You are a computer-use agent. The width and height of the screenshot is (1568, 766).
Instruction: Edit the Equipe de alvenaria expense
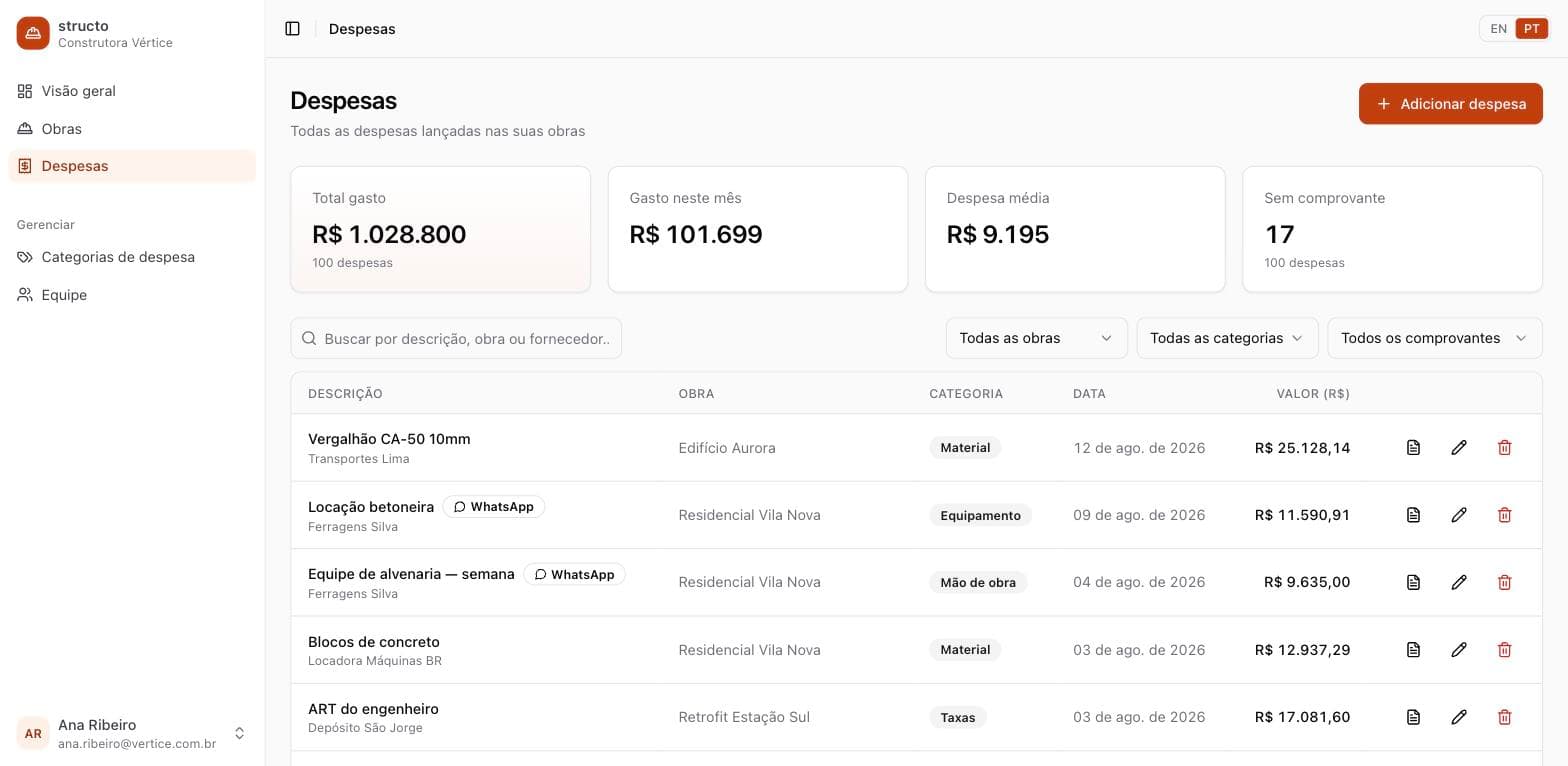tap(1459, 582)
